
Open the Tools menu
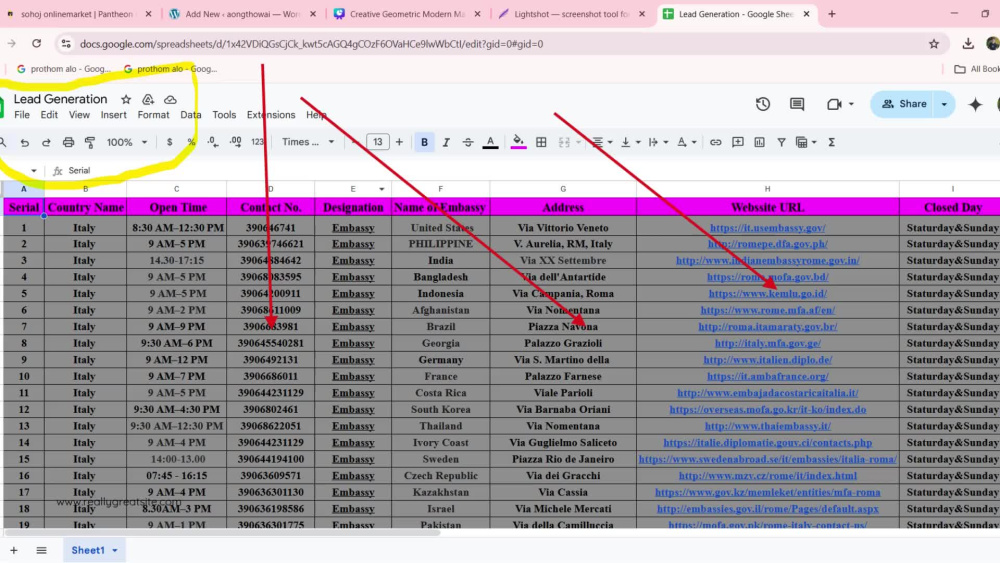(224, 115)
